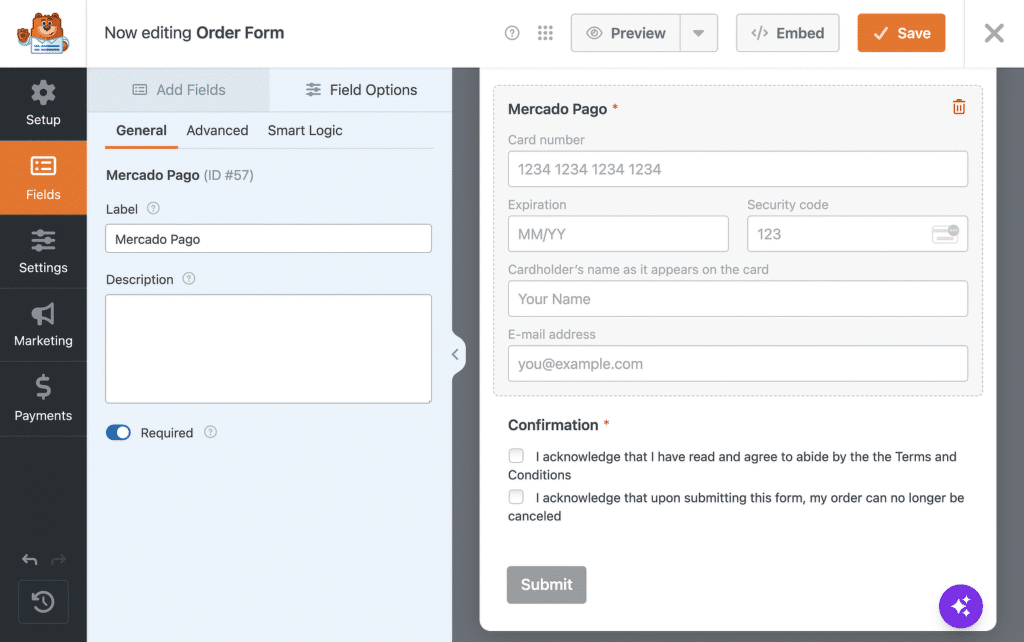This screenshot has height=642, width=1024.
Task: Click the redo arrow icon
Action: (x=59, y=560)
